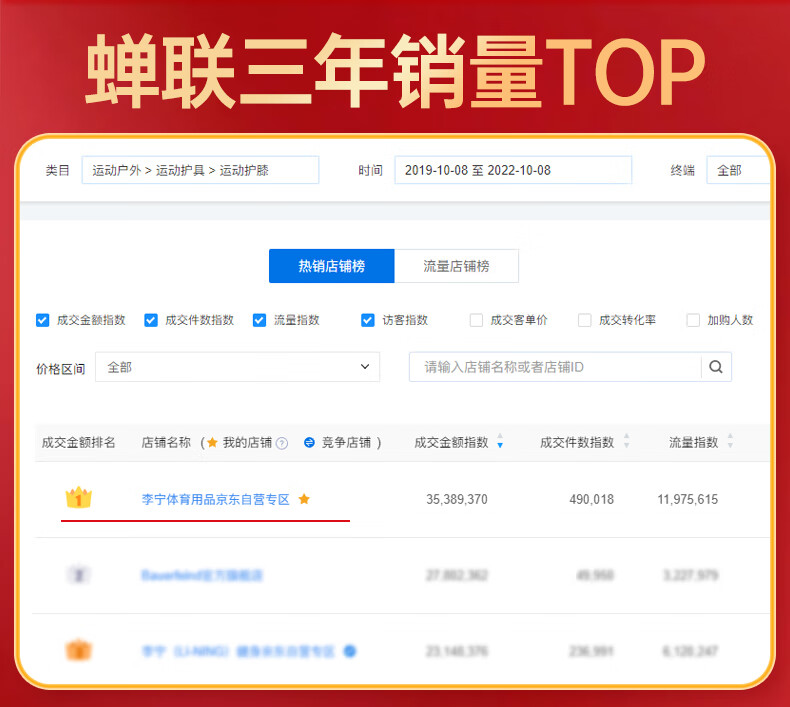
Task: Open the blurred second-ranked shop link
Action: [202, 575]
